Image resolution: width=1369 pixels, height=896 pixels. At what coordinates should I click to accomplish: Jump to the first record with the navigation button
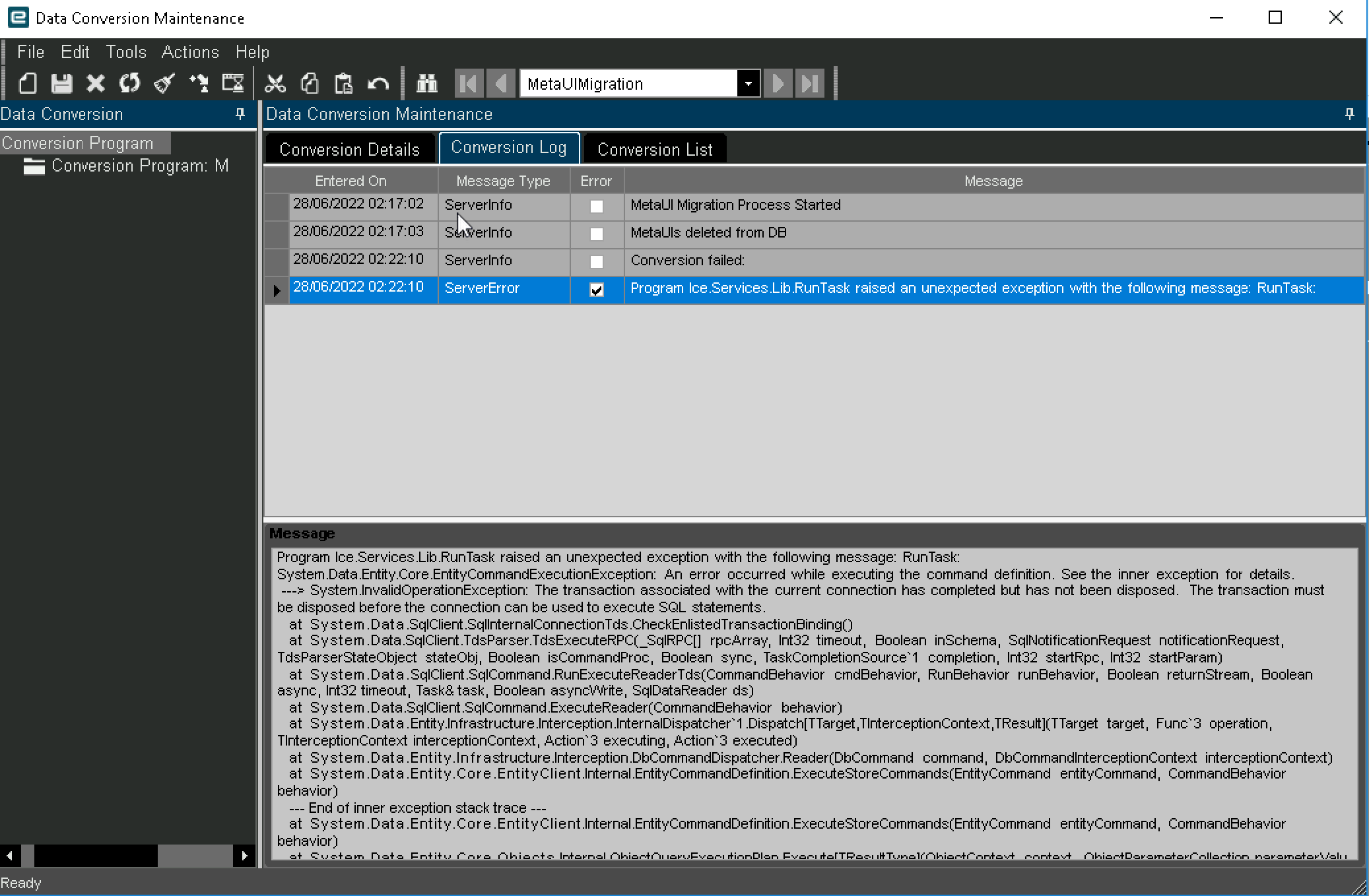[x=469, y=83]
